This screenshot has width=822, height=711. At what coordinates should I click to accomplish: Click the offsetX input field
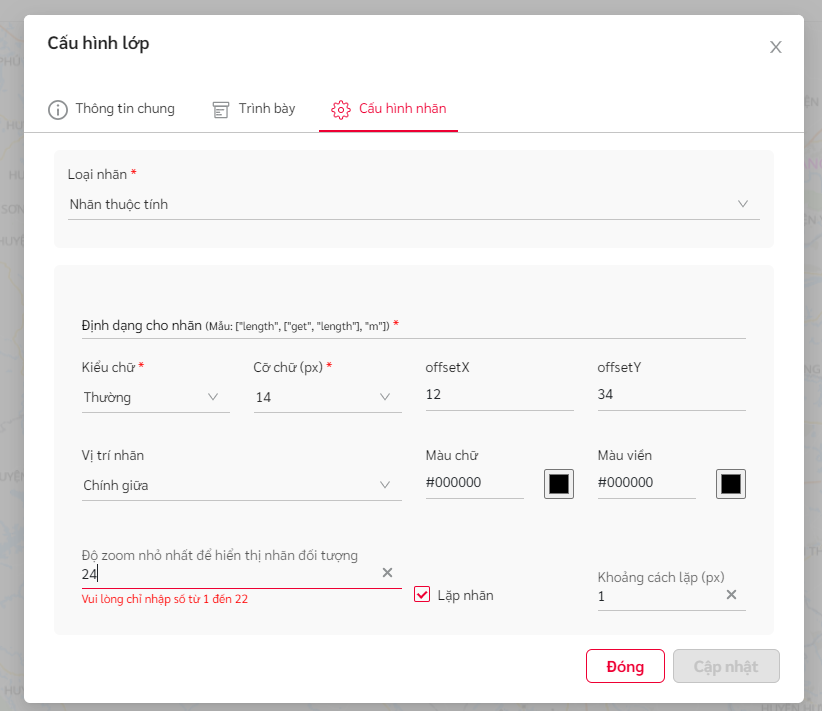pos(499,395)
